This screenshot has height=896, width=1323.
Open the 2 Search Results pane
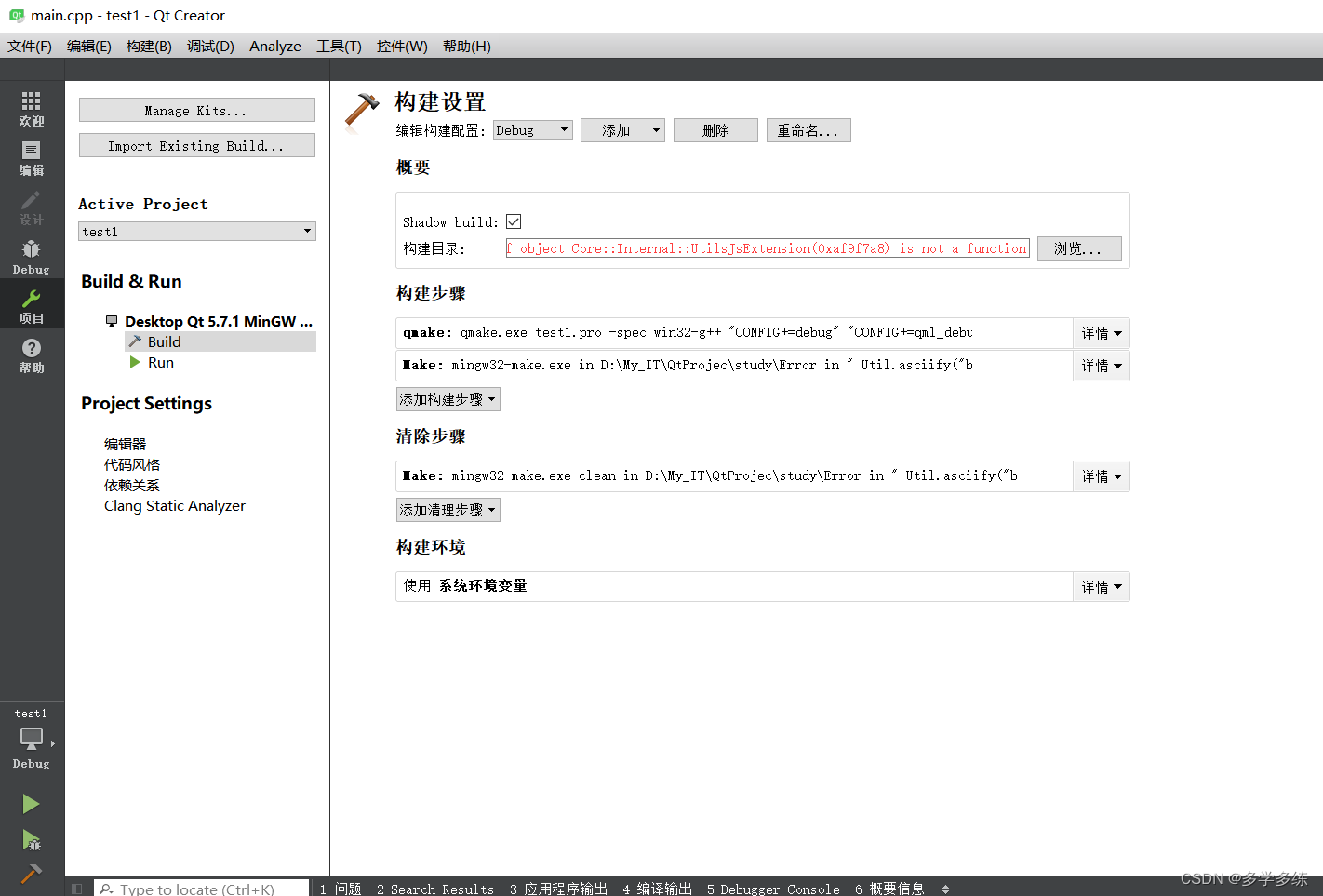[435, 889]
